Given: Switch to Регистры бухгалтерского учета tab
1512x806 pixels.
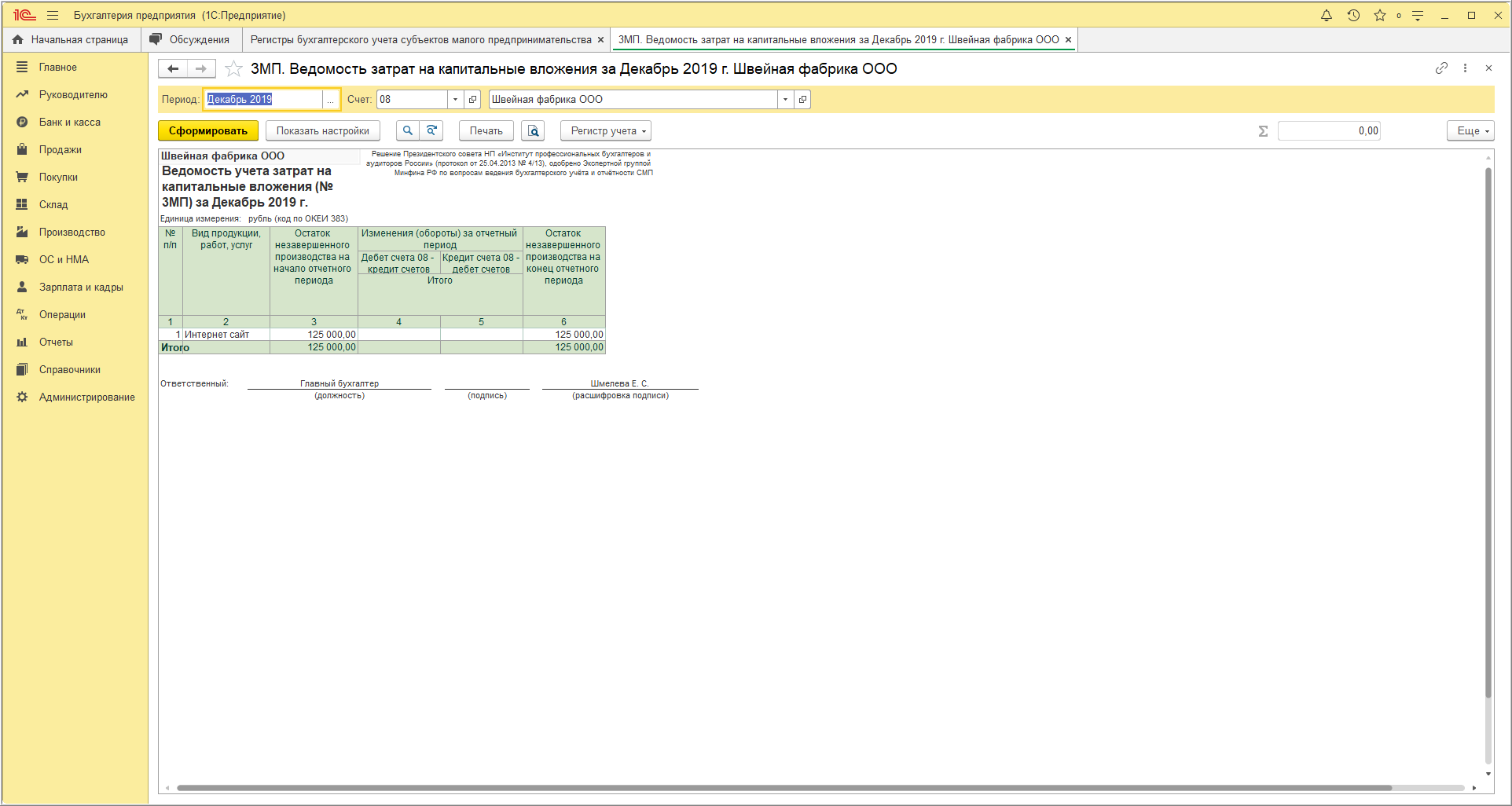Looking at the screenshot, I should coord(420,39).
